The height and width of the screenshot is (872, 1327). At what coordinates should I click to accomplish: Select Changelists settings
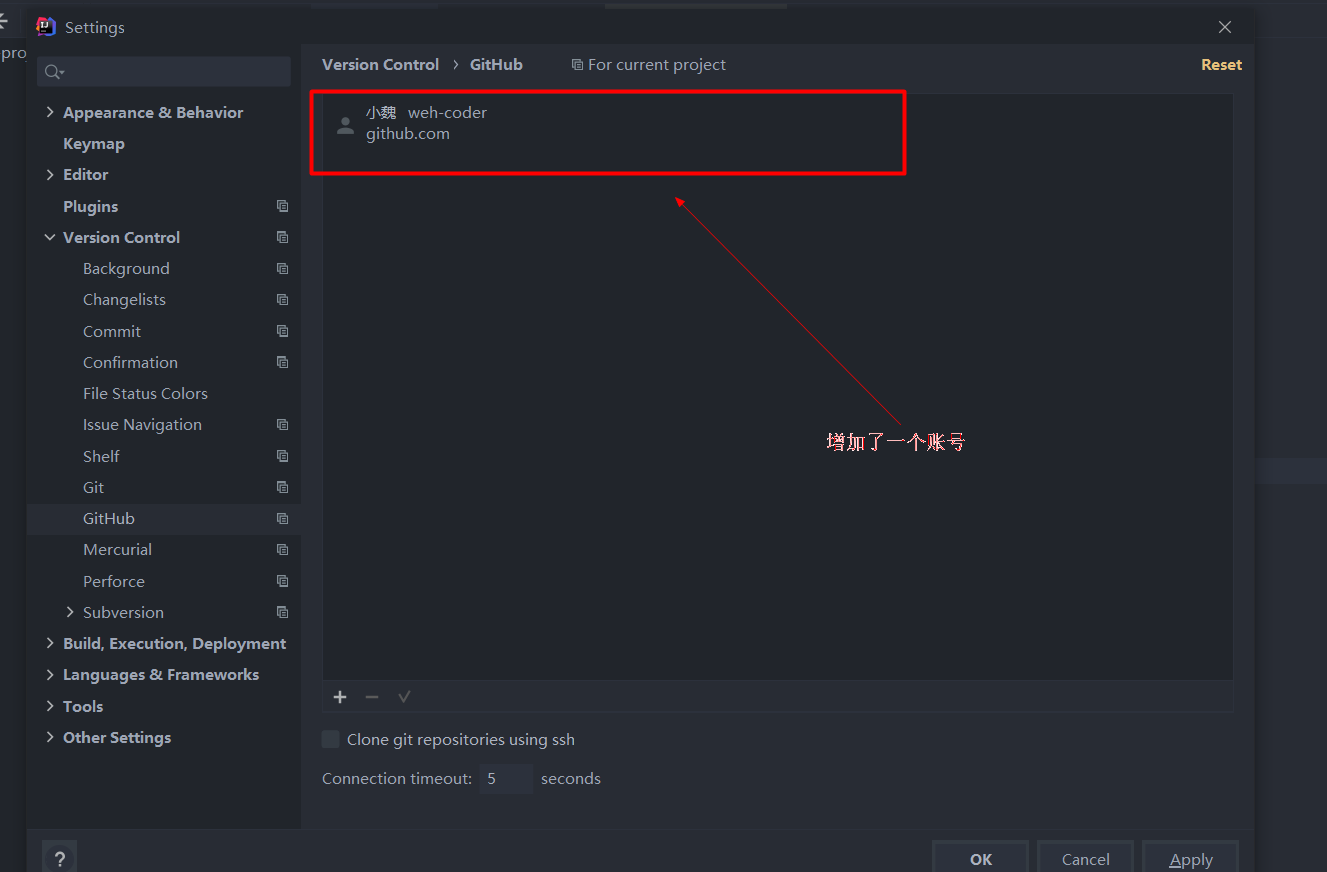pyautogui.click(x=124, y=299)
